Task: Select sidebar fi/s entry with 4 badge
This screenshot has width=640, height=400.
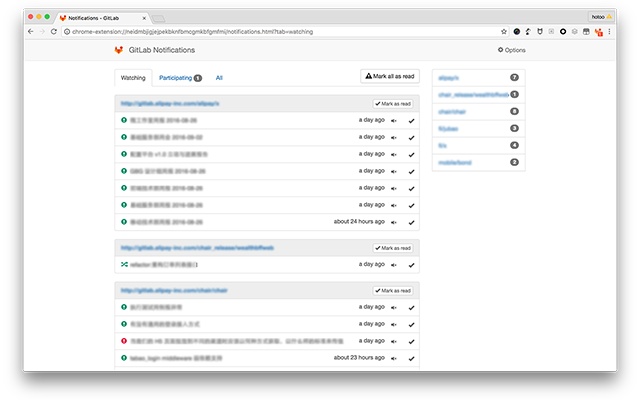Action: (478, 145)
